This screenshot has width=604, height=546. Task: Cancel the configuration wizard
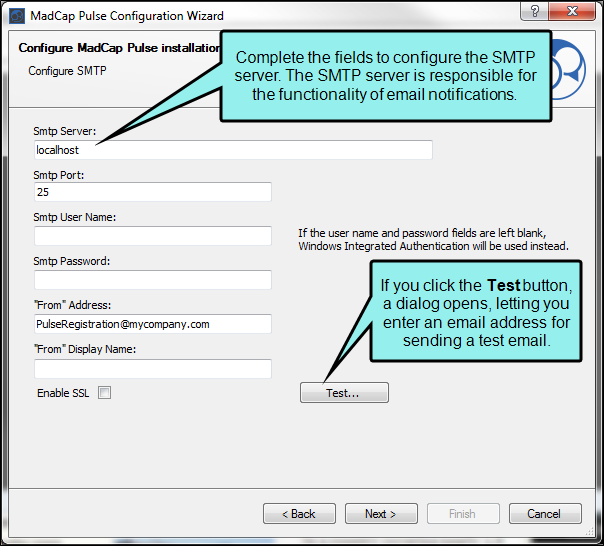(x=545, y=513)
